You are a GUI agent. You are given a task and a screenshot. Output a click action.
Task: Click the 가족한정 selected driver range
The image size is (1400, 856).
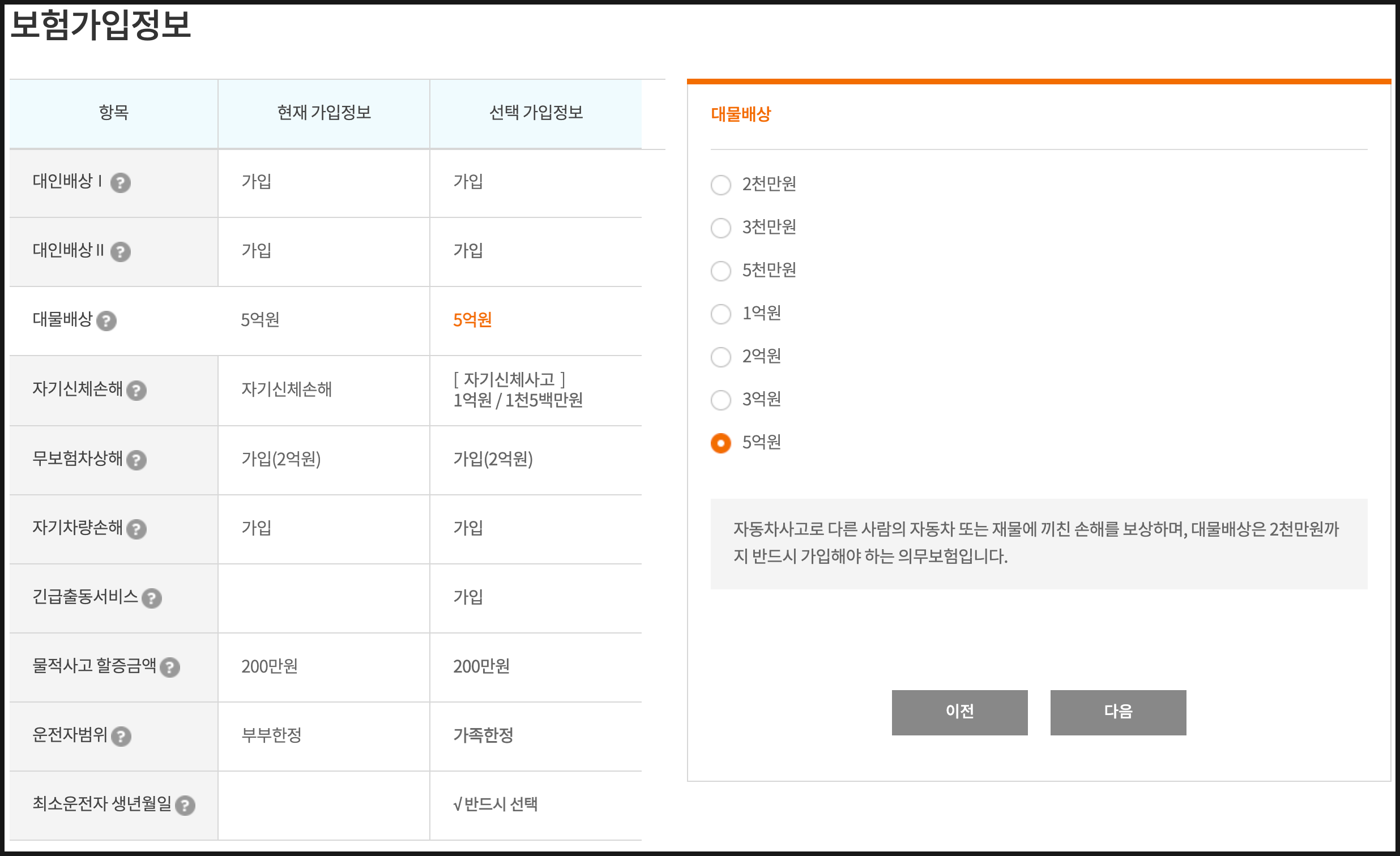click(483, 735)
